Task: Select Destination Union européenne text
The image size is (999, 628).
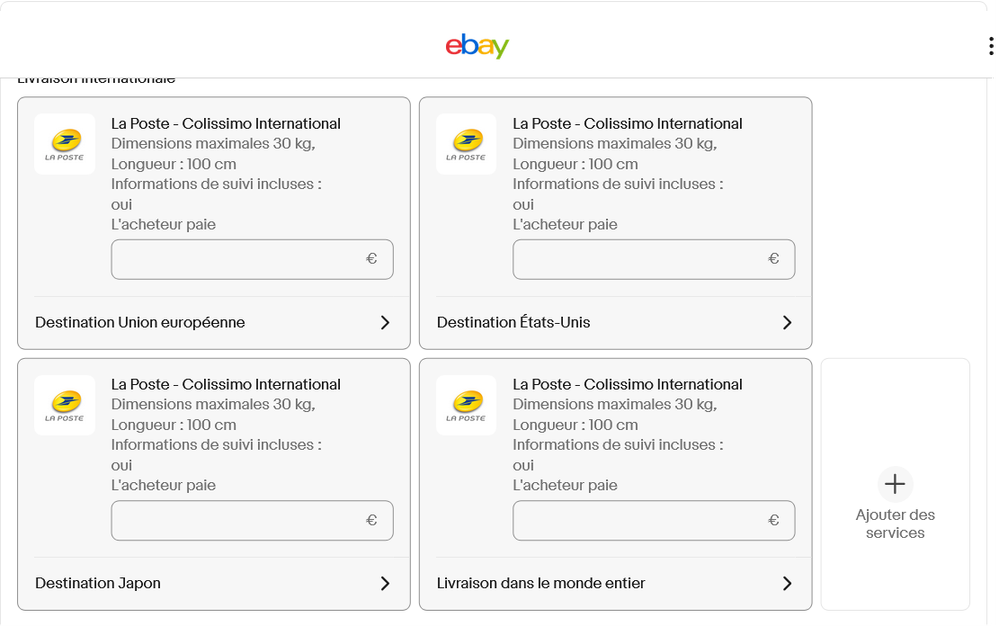Action: pyautogui.click(x=140, y=322)
